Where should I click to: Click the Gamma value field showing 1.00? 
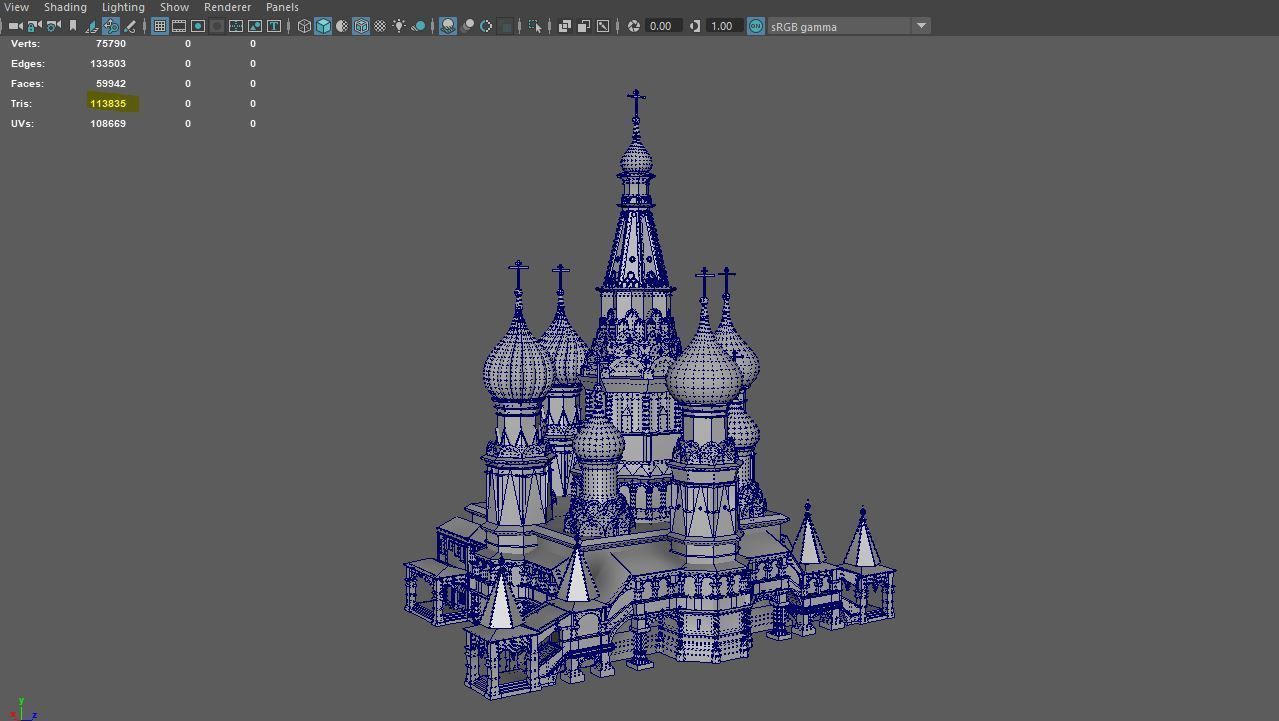pos(724,26)
